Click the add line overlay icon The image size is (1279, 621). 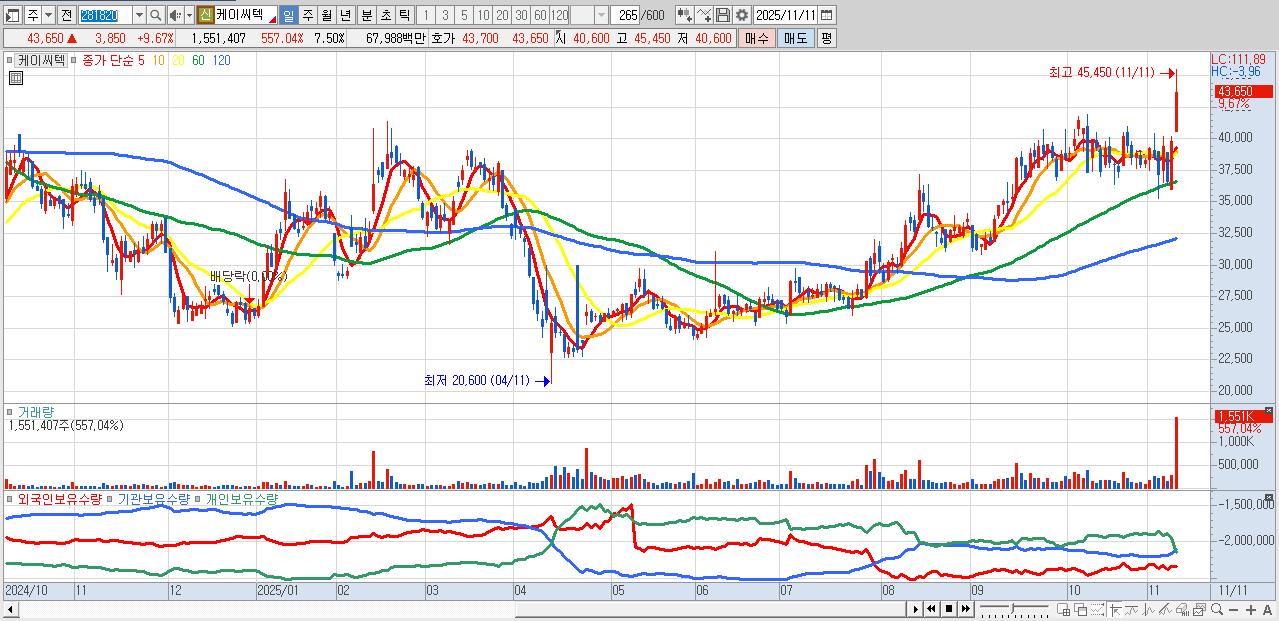[704, 15]
